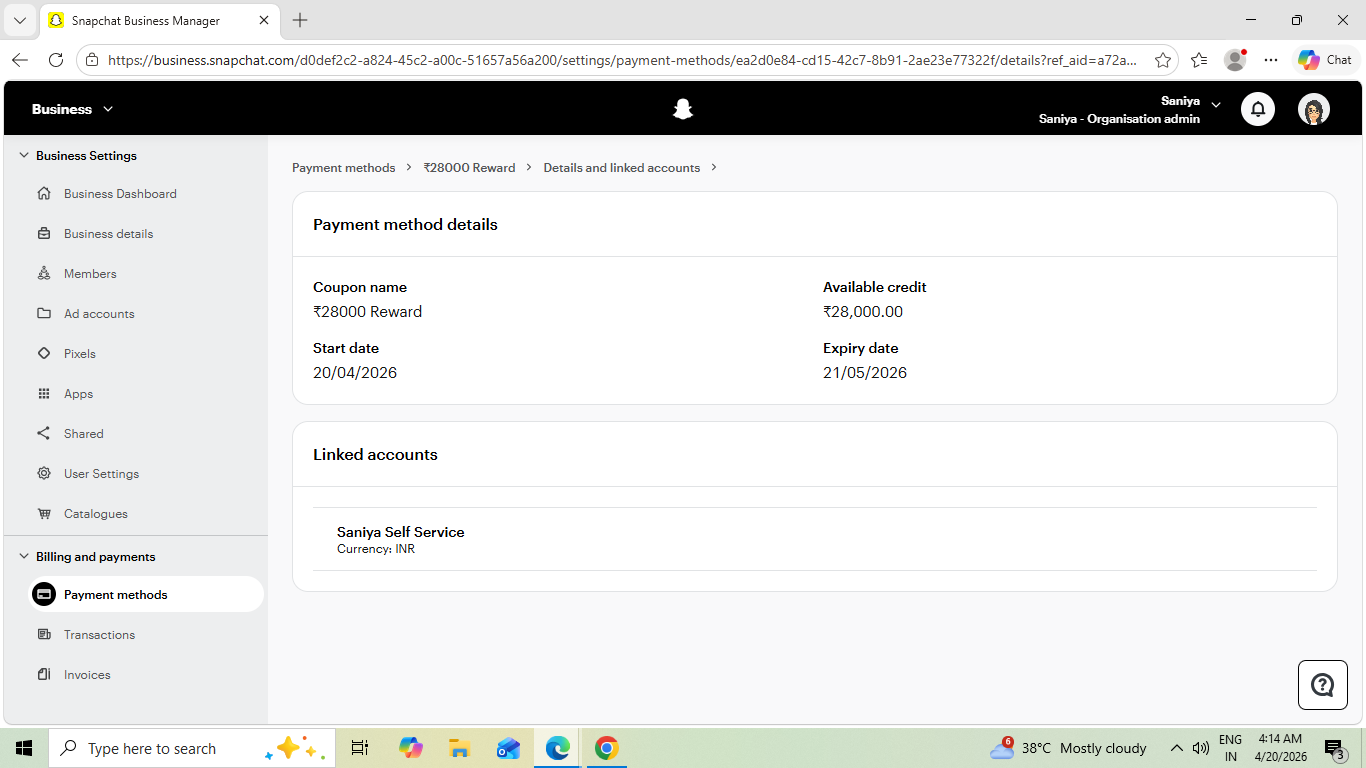The width and height of the screenshot is (1366, 768).
Task: Bookmark page with the star icon
Action: pyautogui.click(x=1162, y=60)
